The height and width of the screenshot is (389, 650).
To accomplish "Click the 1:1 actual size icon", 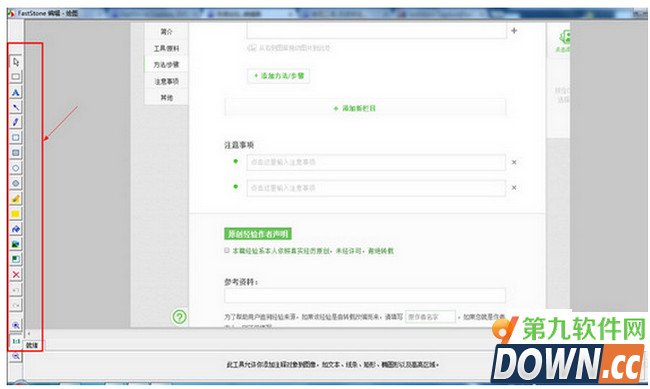I will 16,341.
